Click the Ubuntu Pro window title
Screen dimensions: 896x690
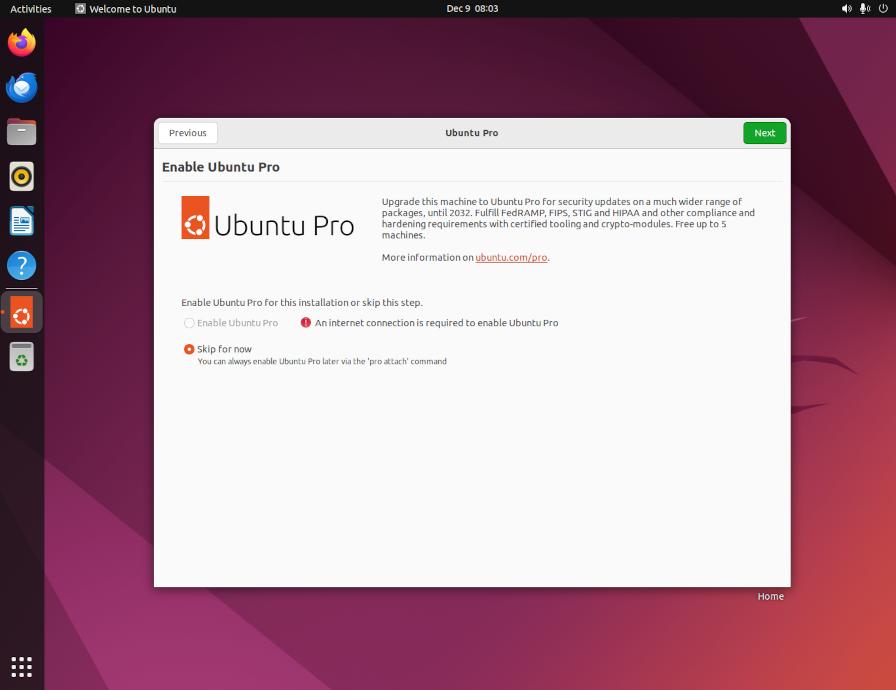coord(471,133)
